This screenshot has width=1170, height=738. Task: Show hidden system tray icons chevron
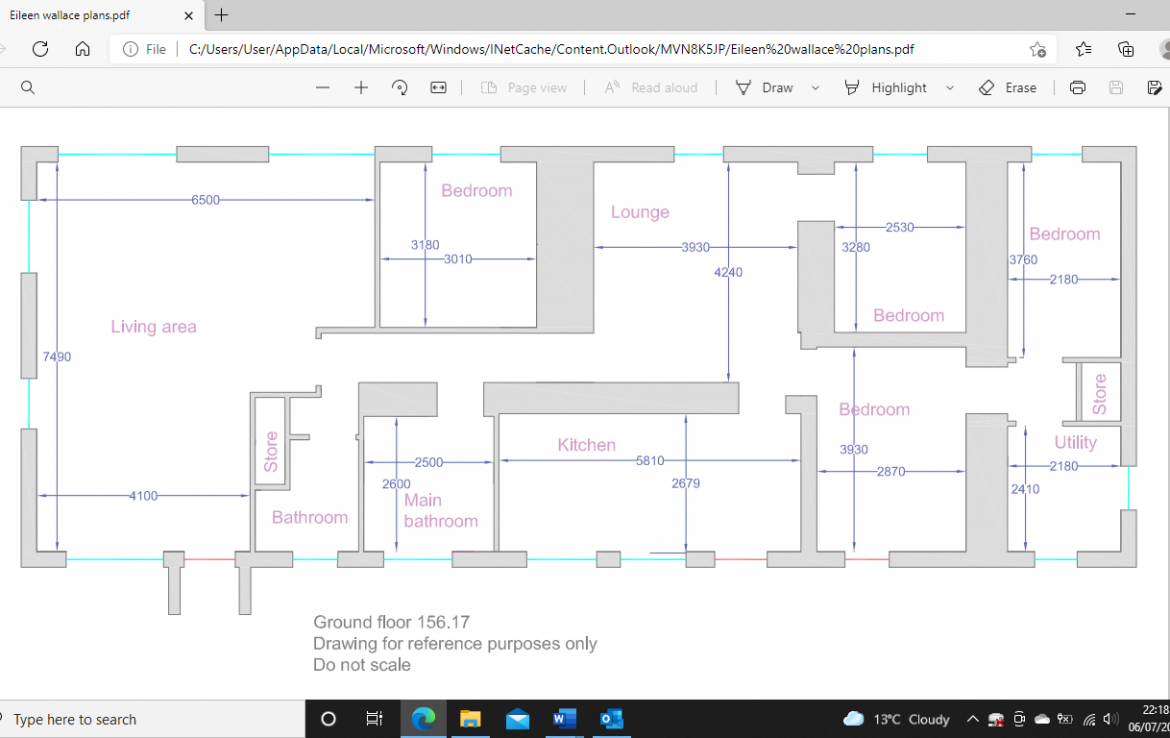click(x=972, y=719)
